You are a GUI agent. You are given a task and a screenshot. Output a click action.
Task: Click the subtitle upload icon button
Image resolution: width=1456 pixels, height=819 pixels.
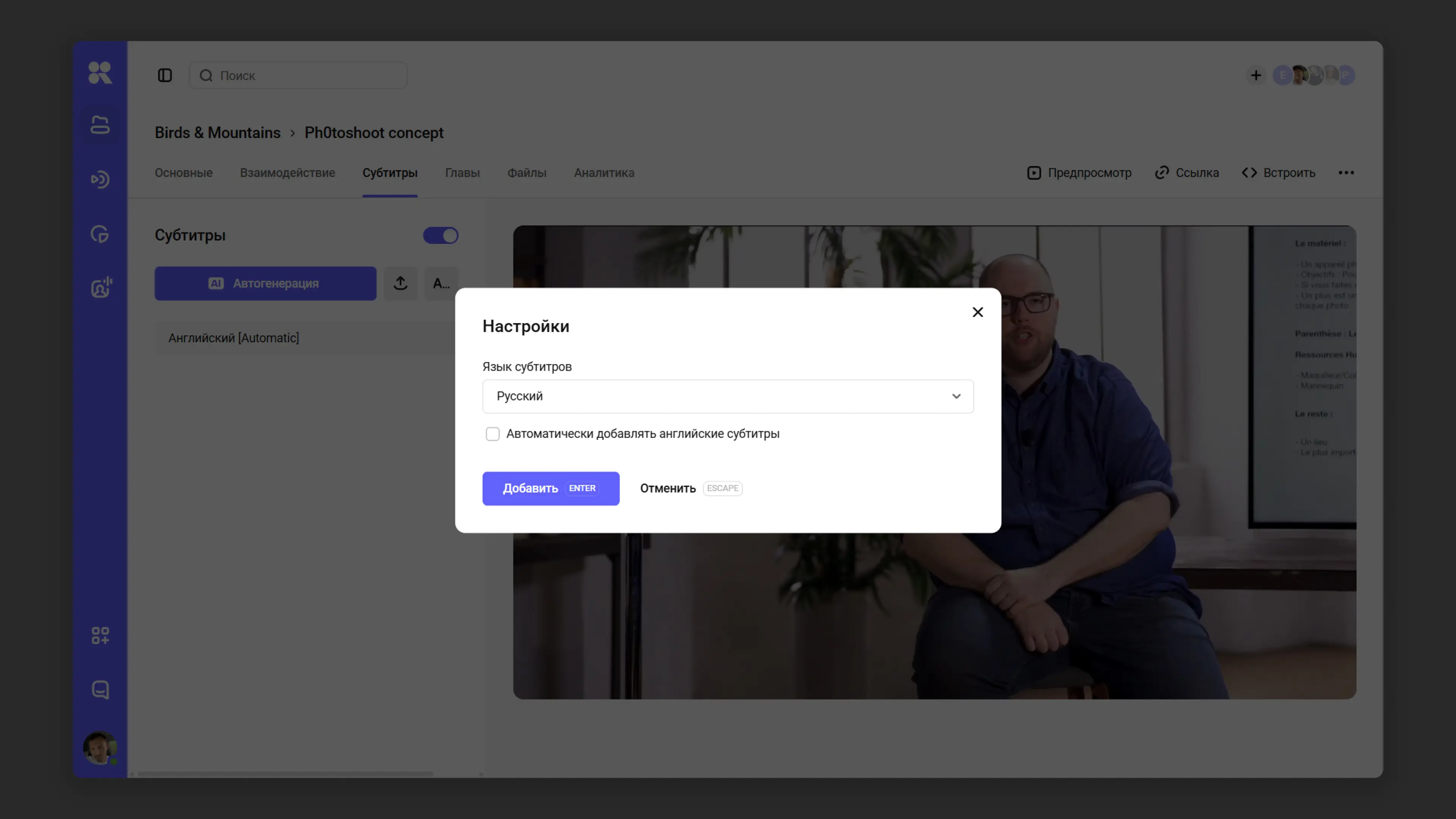click(x=400, y=283)
